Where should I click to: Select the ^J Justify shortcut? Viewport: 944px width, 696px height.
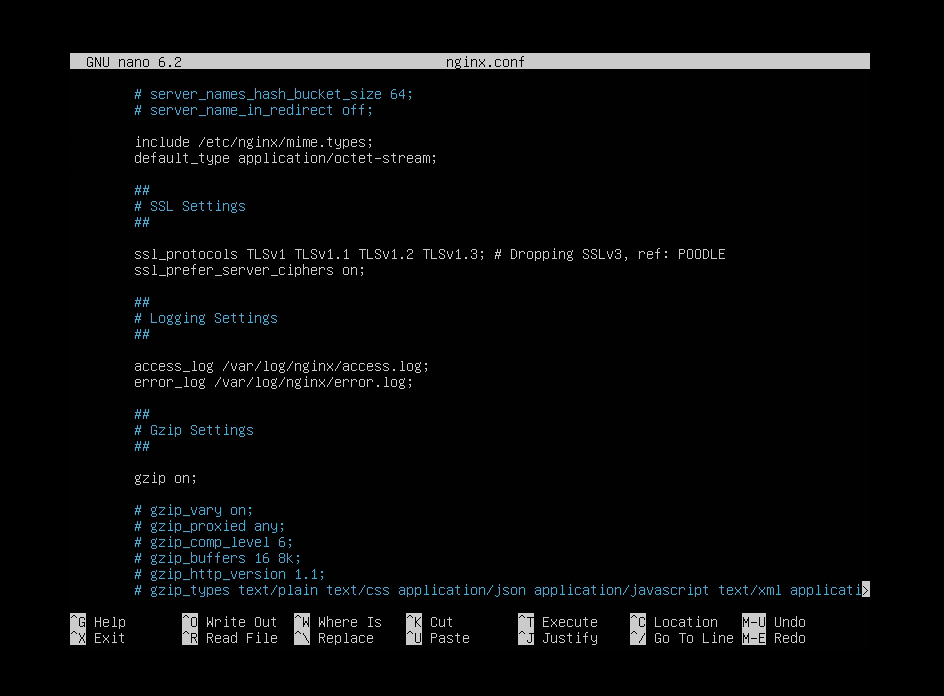[x=558, y=638]
